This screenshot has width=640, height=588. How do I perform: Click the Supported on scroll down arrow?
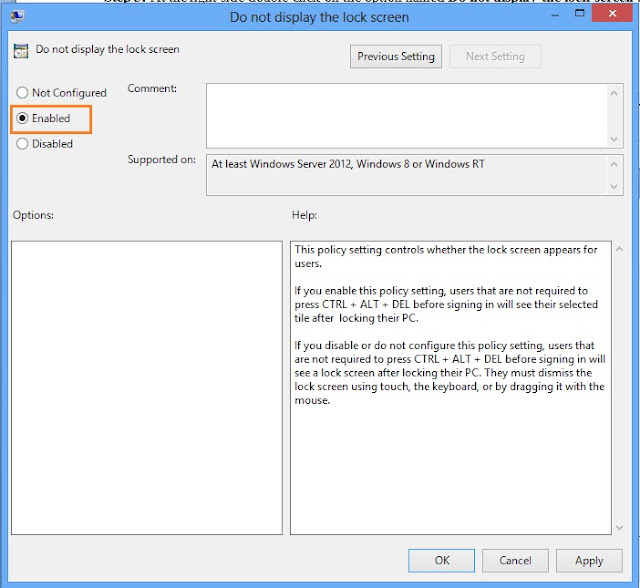(x=614, y=186)
